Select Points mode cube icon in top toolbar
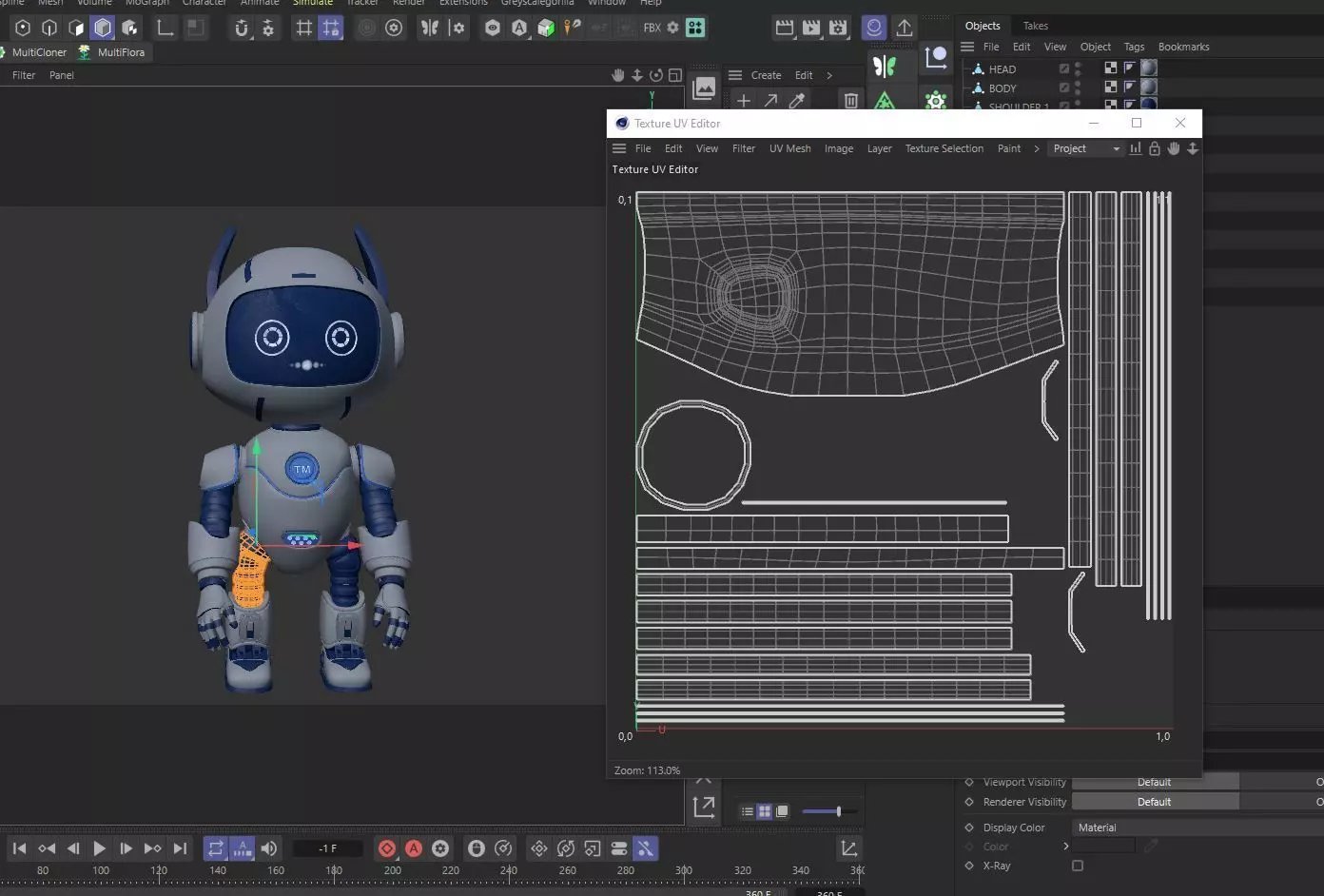This screenshot has width=1324, height=896. [x=23, y=28]
